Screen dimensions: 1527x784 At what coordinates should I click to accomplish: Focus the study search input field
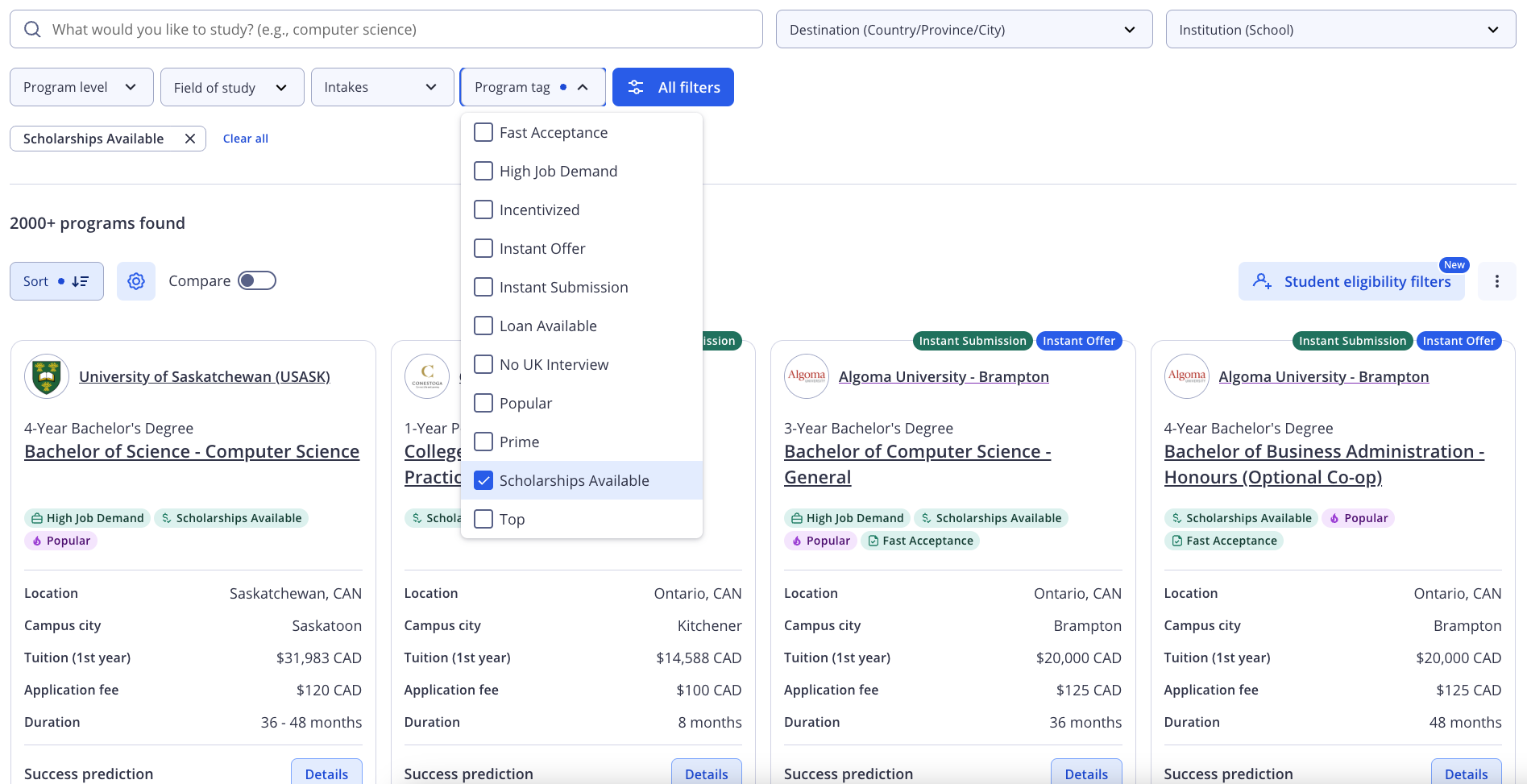386,30
